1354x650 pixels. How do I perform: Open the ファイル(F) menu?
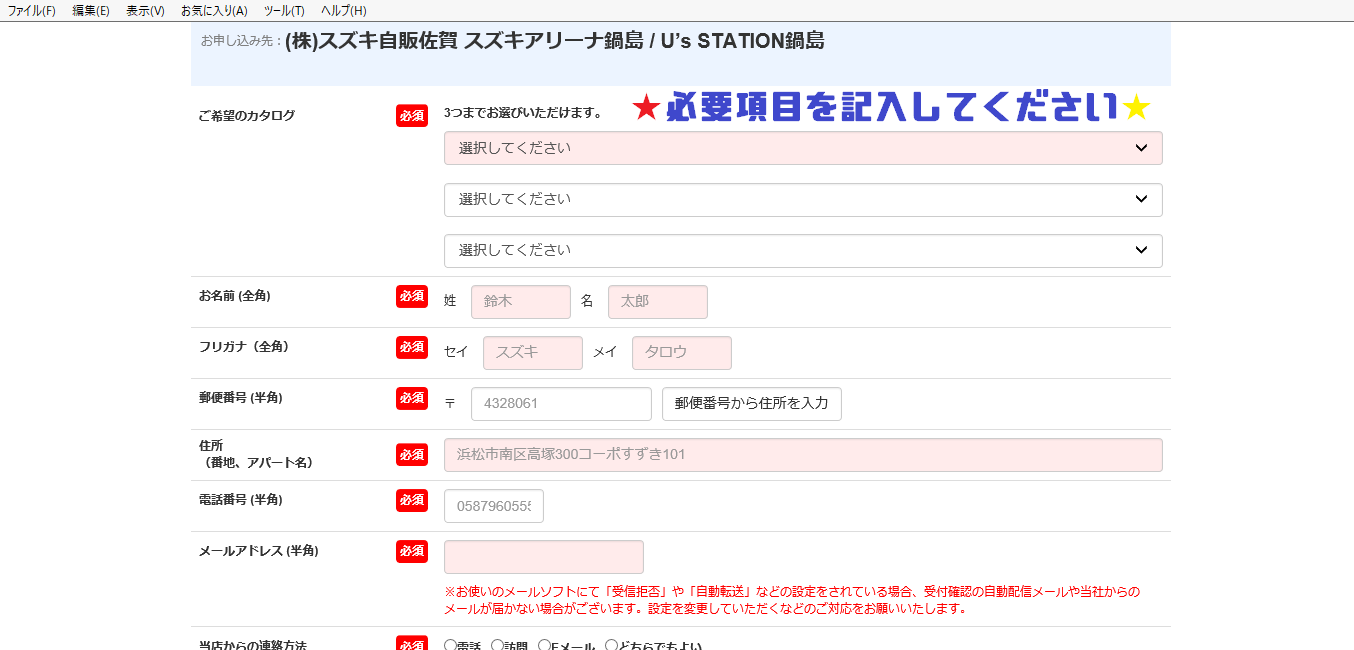[x=32, y=11]
